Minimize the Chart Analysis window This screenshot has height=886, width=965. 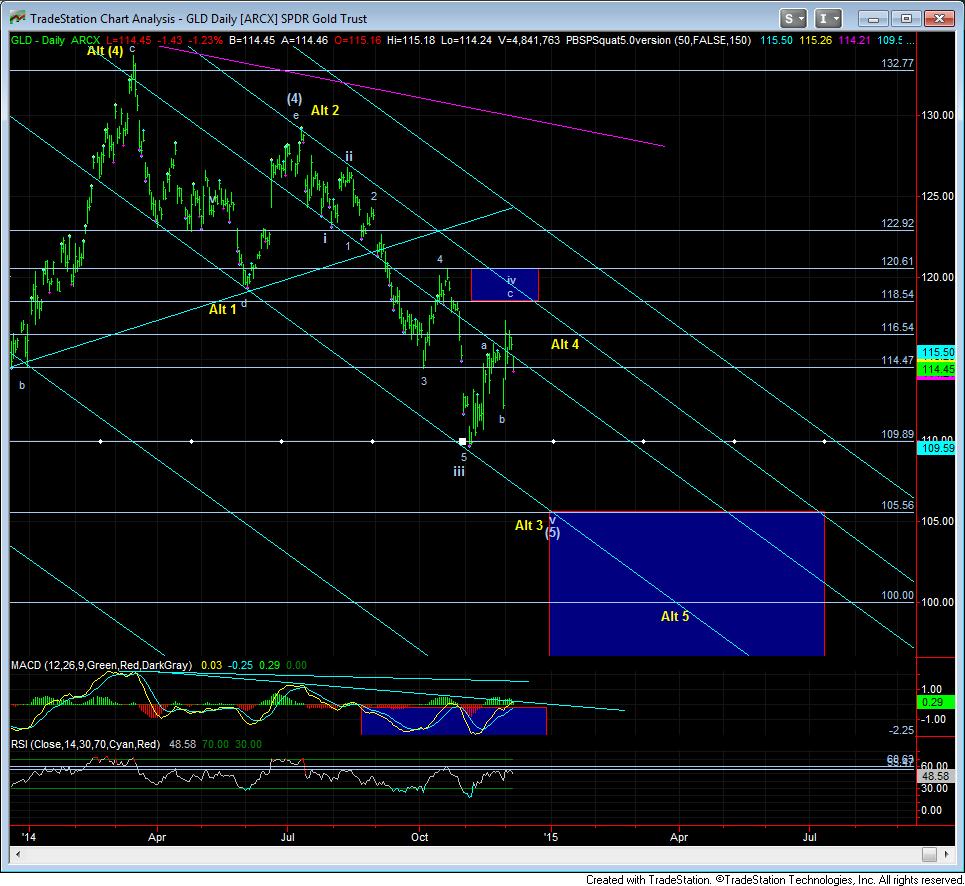point(872,19)
